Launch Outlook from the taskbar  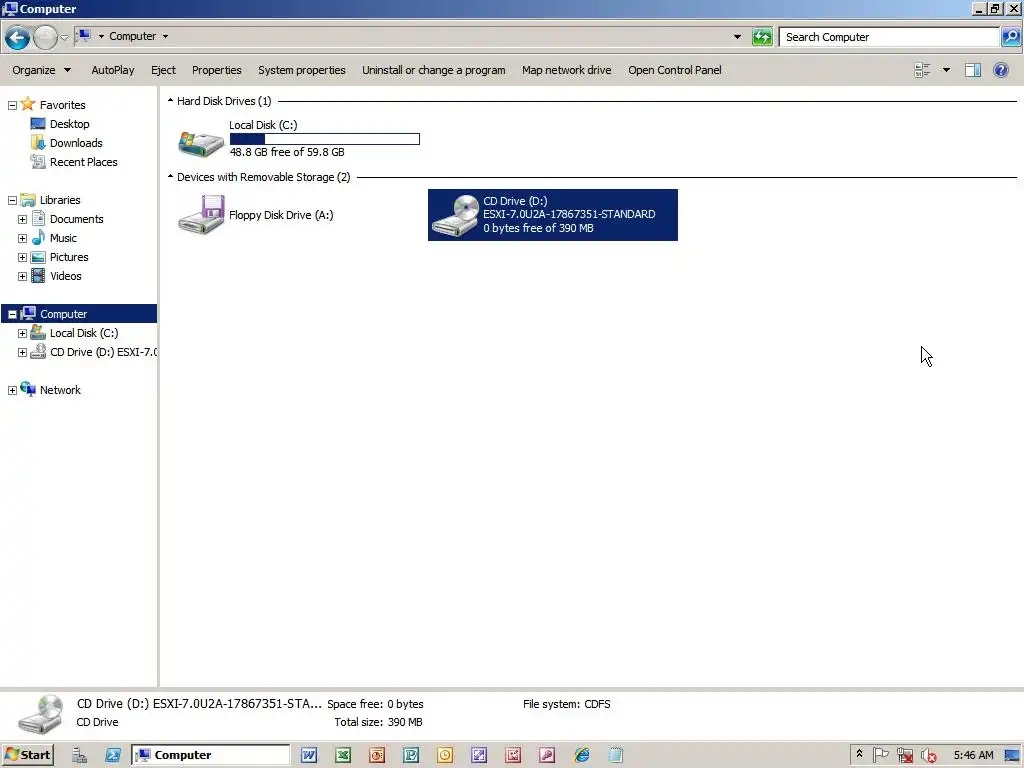445,755
